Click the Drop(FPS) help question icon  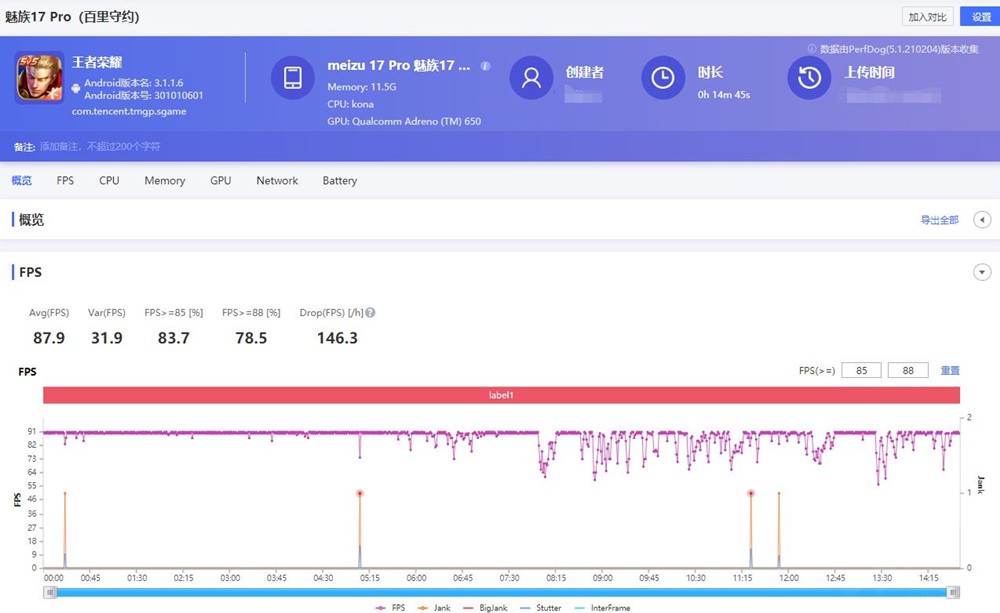point(370,313)
